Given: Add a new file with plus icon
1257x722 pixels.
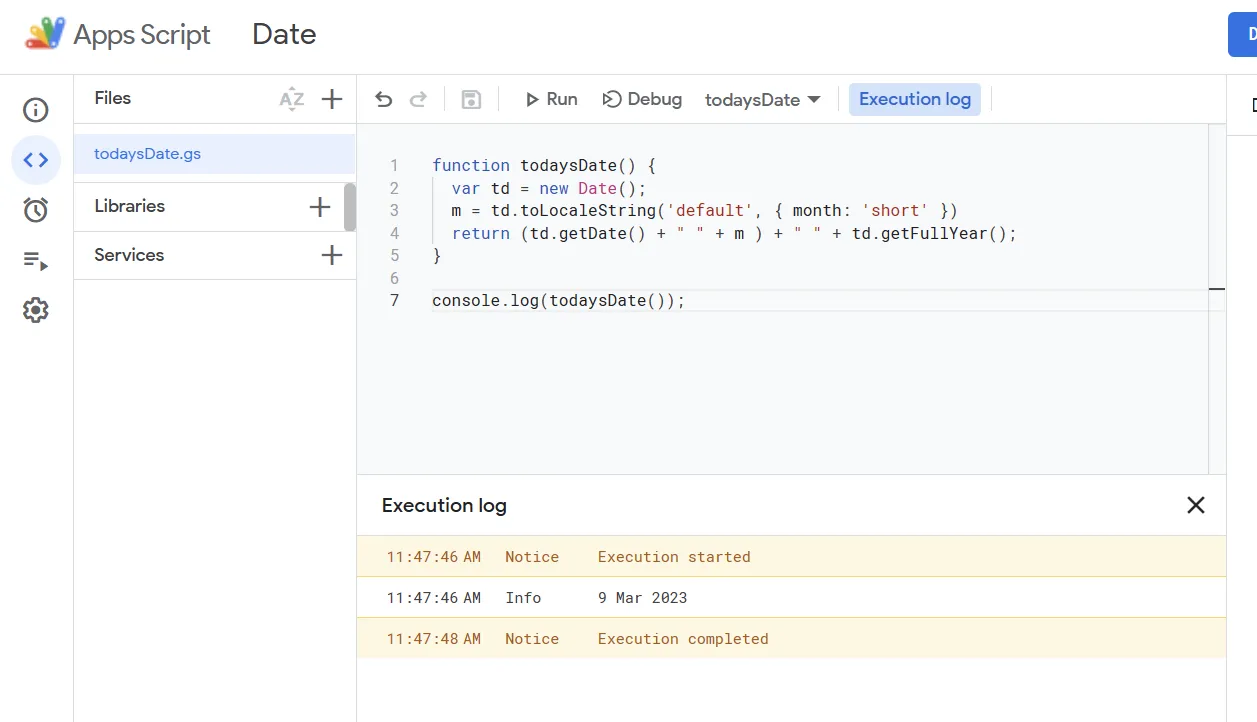Looking at the screenshot, I should coord(332,99).
